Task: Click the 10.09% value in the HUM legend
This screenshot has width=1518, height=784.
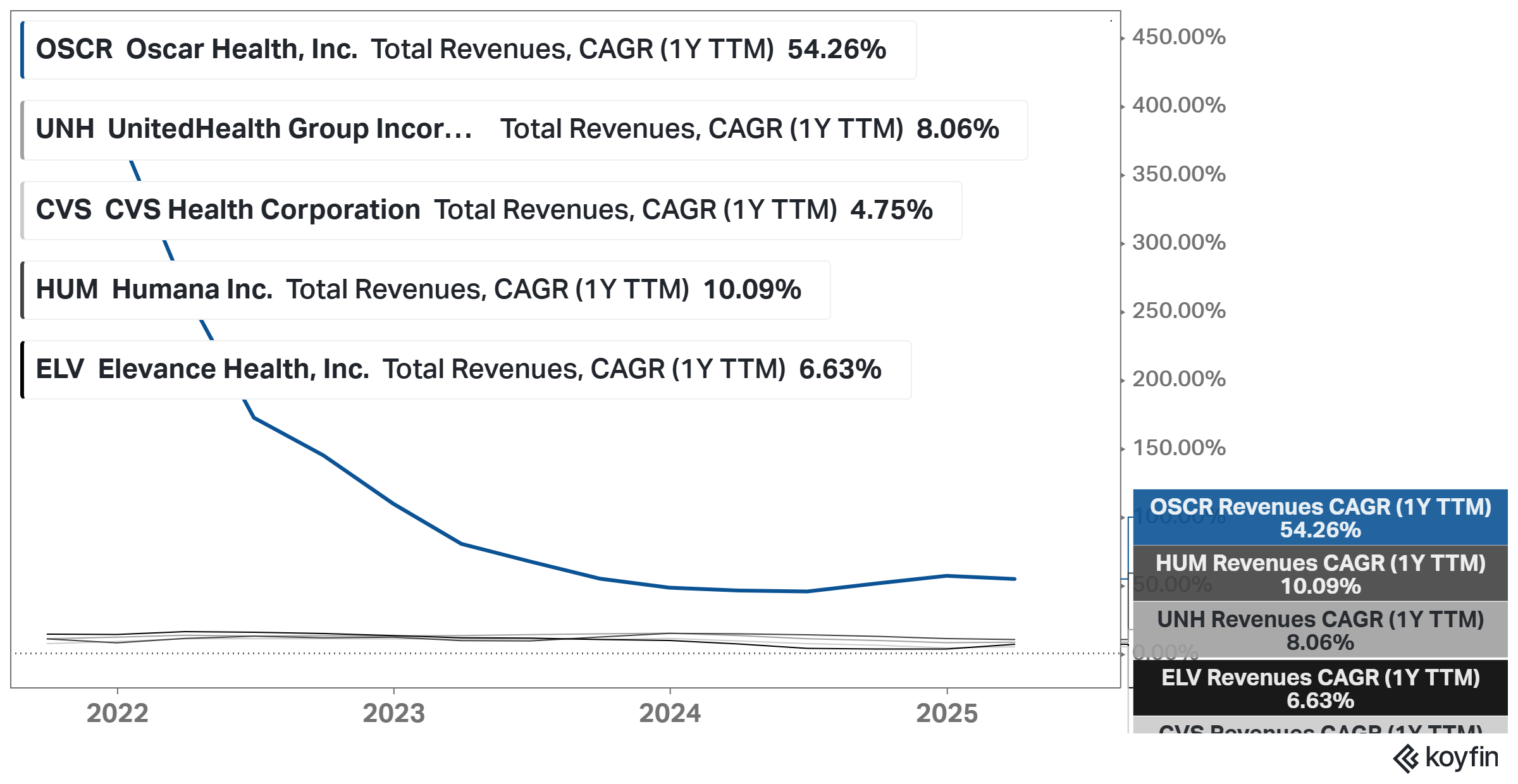Action: point(752,290)
